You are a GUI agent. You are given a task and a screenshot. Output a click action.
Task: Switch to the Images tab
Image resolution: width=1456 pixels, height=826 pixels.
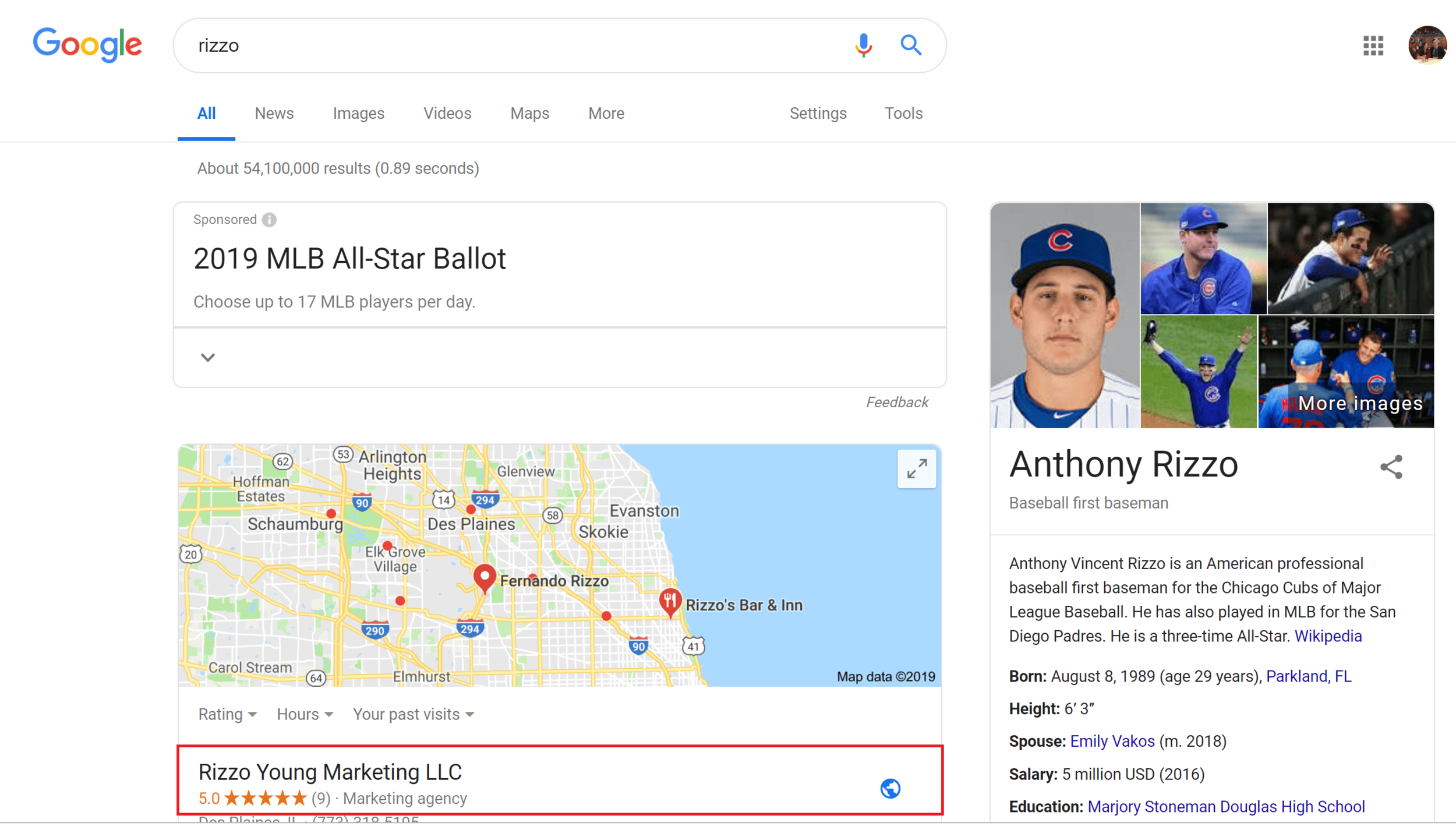pyautogui.click(x=358, y=113)
